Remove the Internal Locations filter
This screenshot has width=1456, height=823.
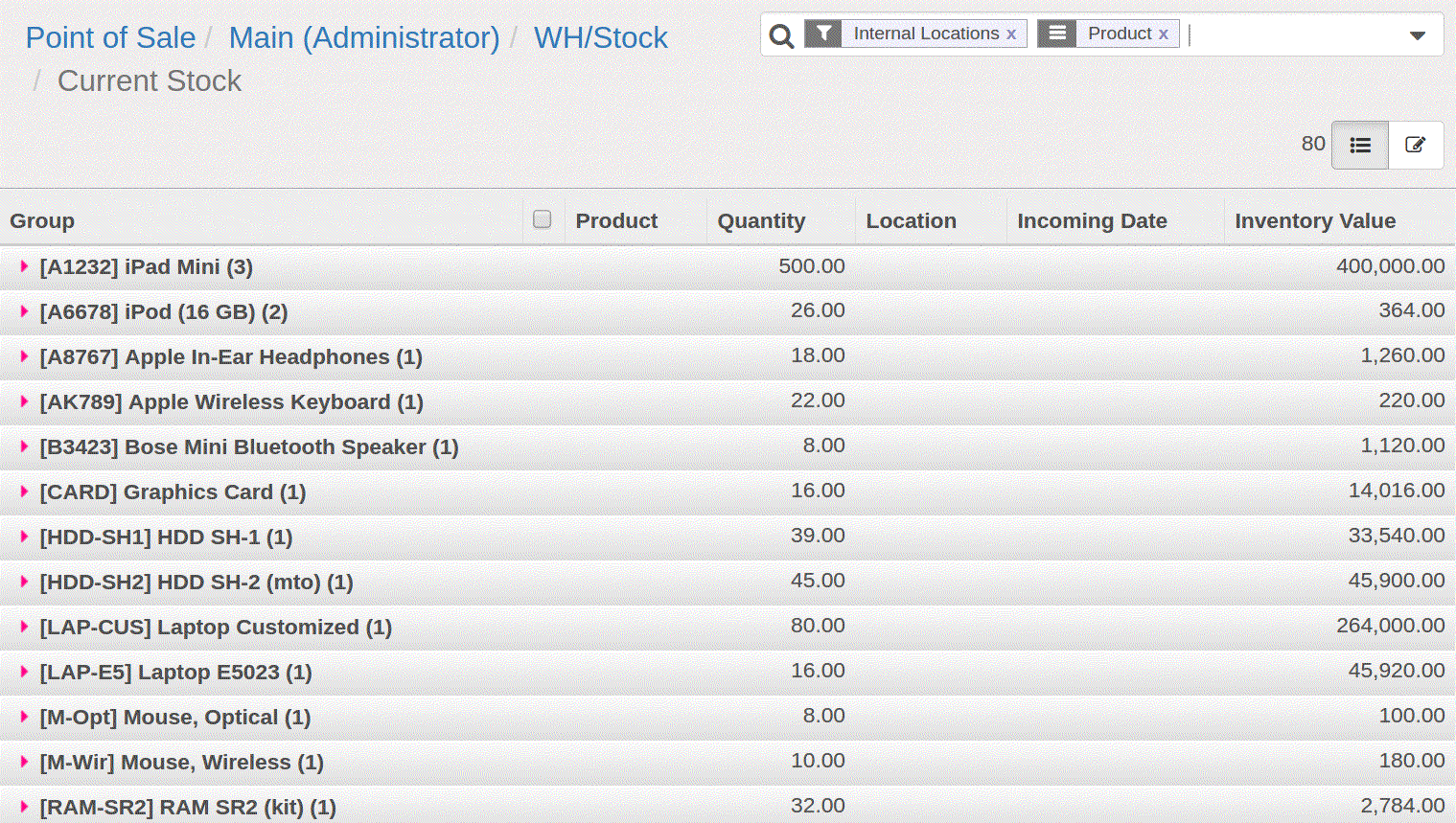click(1011, 34)
